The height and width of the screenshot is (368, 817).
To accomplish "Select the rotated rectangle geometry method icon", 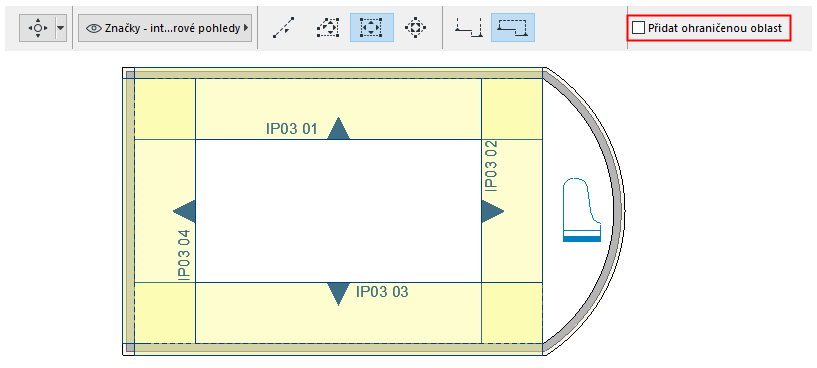I will coord(415,28).
